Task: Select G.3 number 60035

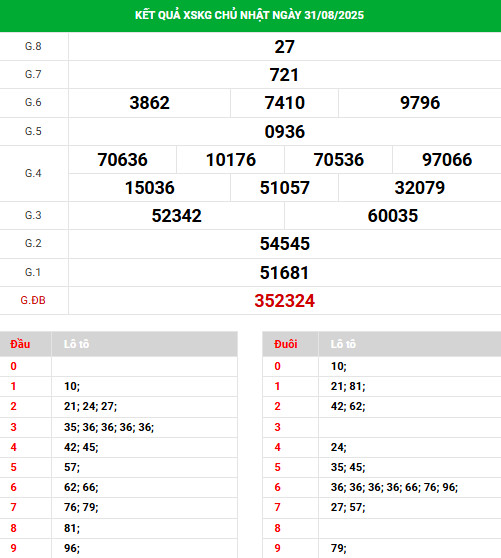Action: point(392,216)
